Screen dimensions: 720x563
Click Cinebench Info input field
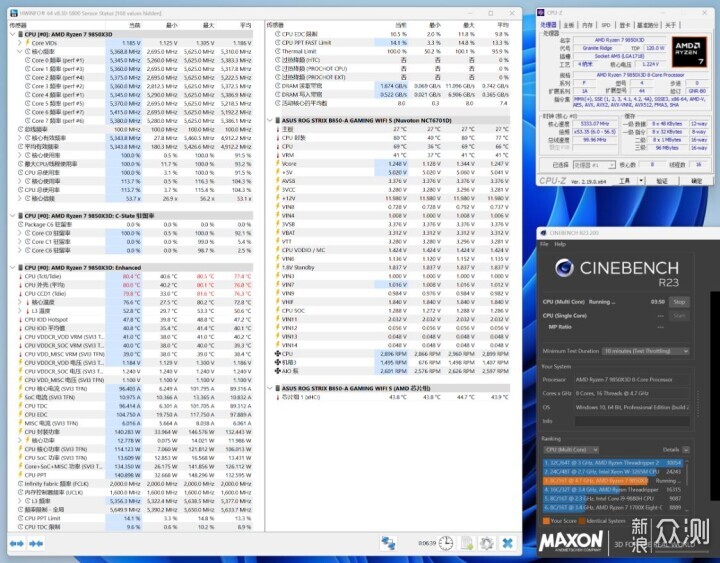(x=632, y=421)
